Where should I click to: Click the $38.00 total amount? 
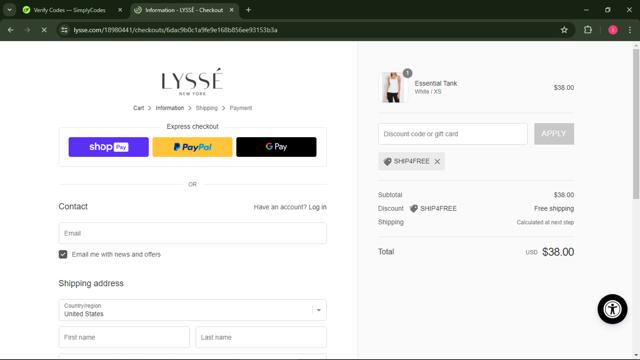[x=558, y=252]
